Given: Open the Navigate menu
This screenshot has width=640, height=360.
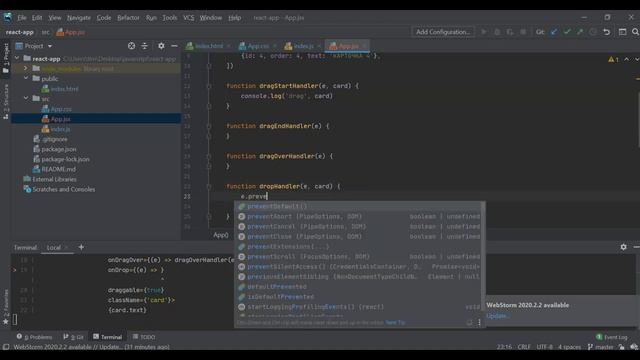Looking at the screenshot, I should [79, 18].
